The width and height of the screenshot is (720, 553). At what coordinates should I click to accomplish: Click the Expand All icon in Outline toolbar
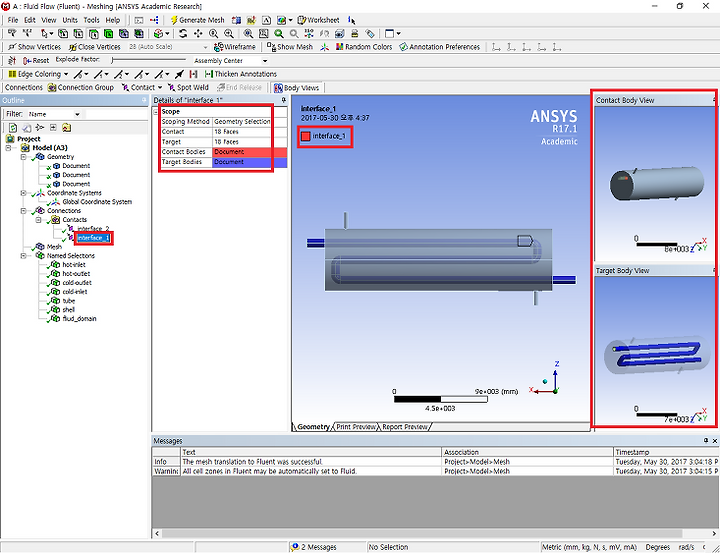coord(53,128)
